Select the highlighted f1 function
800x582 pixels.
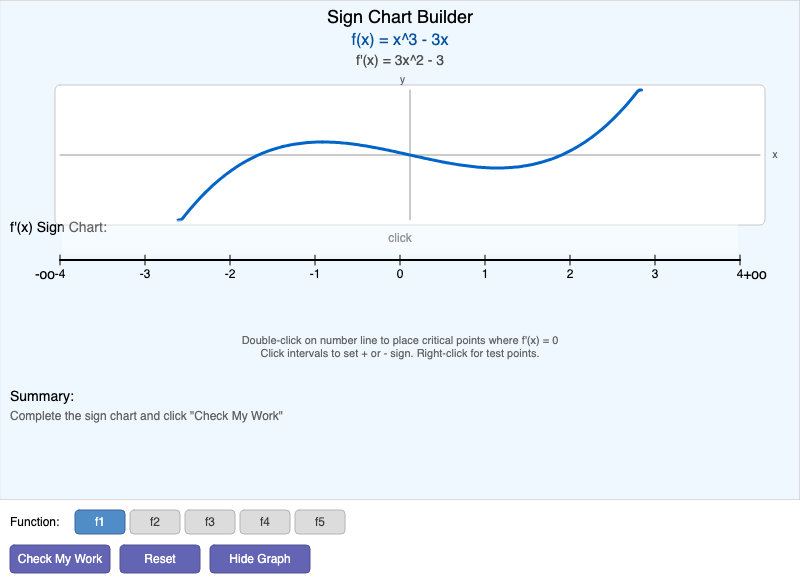pos(100,521)
